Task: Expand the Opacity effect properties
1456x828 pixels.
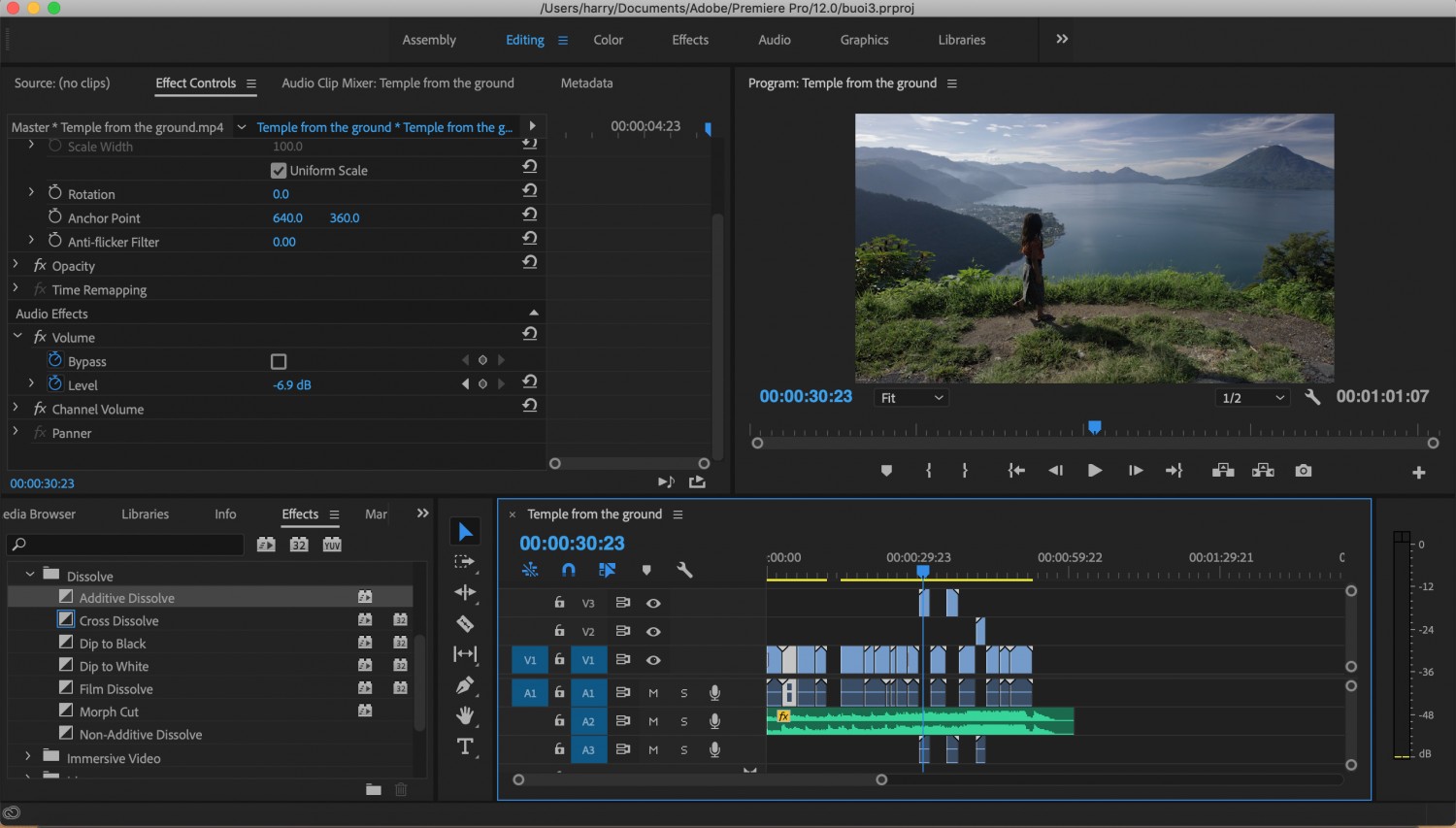Action: coord(16,264)
